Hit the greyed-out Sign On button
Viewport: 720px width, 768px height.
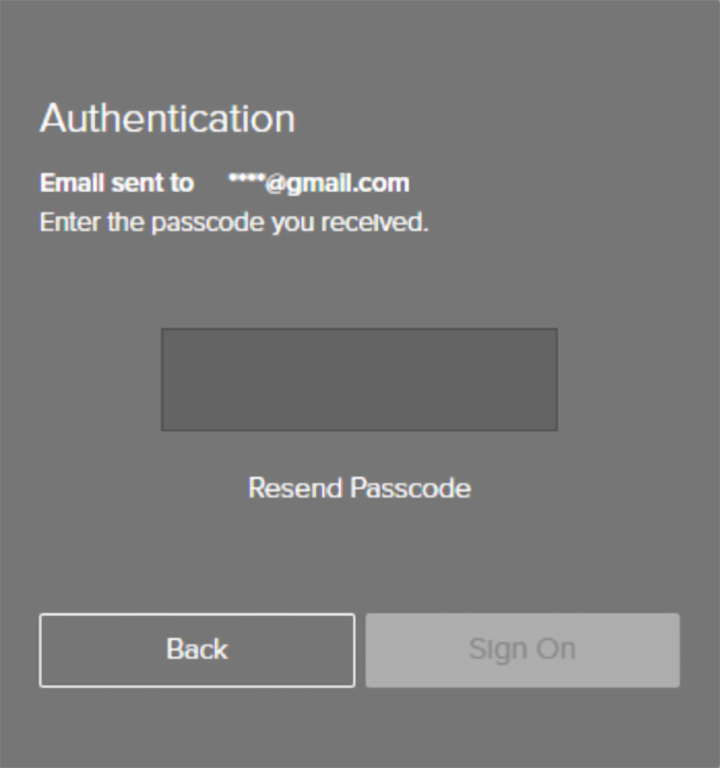(x=522, y=650)
